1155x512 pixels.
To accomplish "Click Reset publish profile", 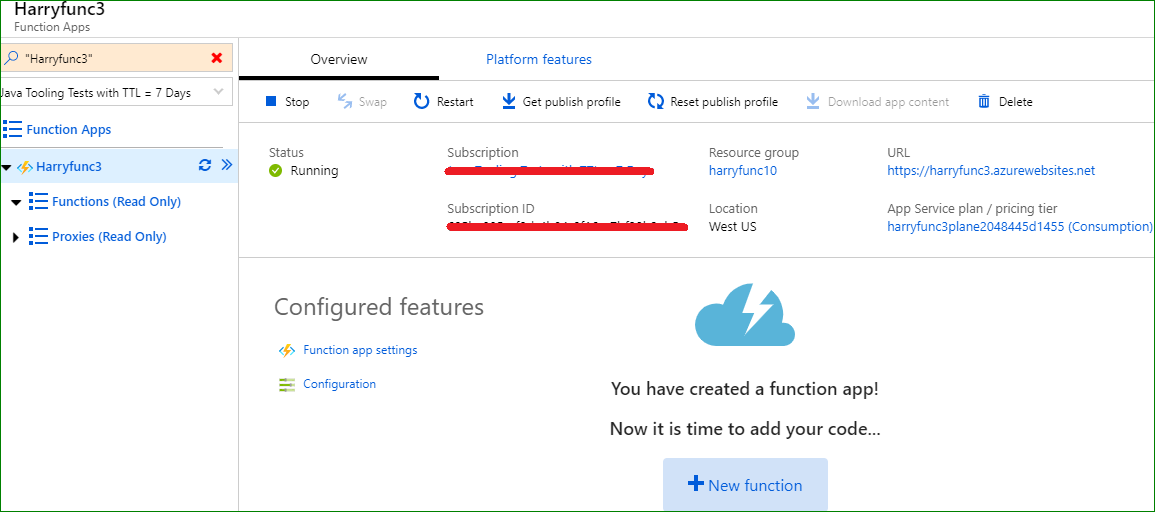I will [x=712, y=102].
